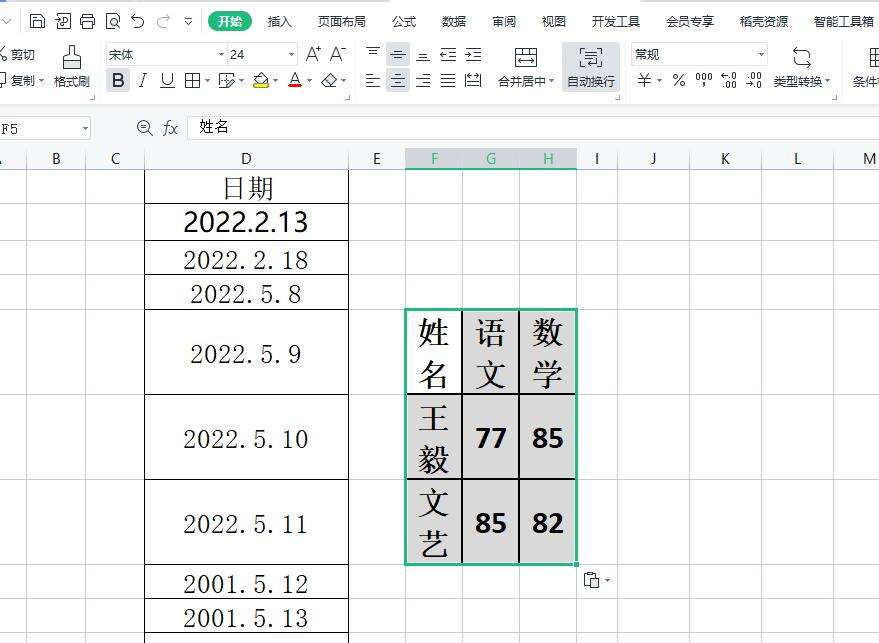Click the increase indent icon
The height and width of the screenshot is (643, 879).
click(473, 54)
